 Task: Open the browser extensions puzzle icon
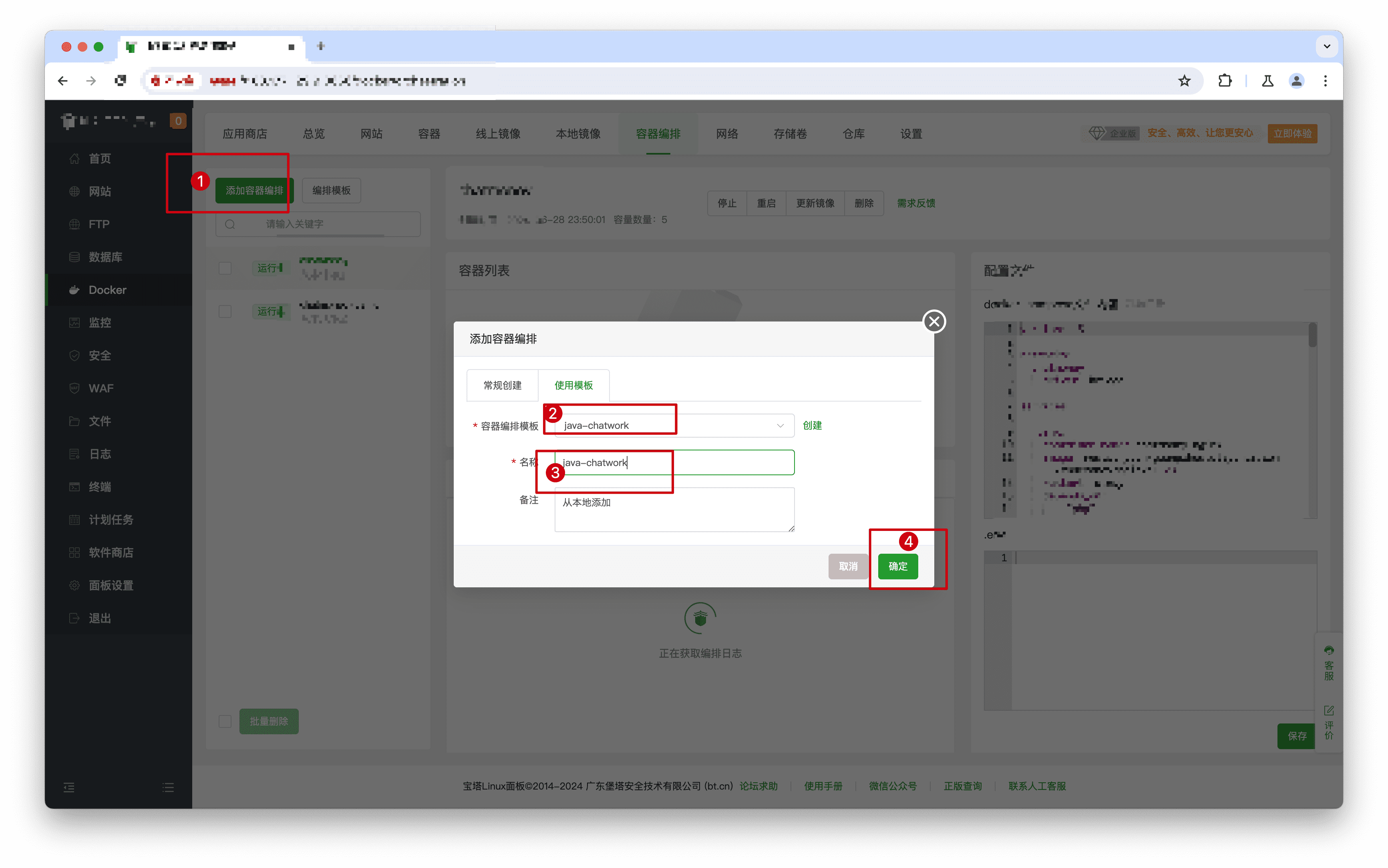[1225, 81]
